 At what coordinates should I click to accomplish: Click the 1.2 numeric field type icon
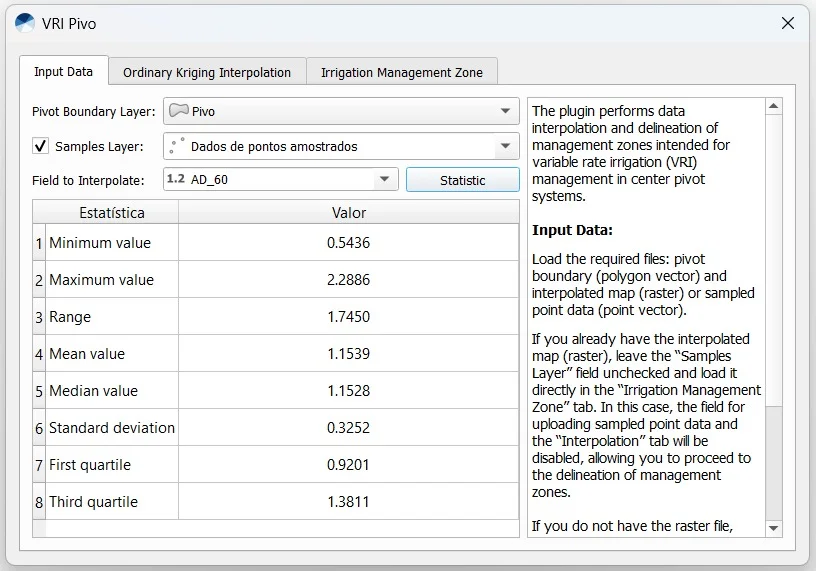coord(176,179)
